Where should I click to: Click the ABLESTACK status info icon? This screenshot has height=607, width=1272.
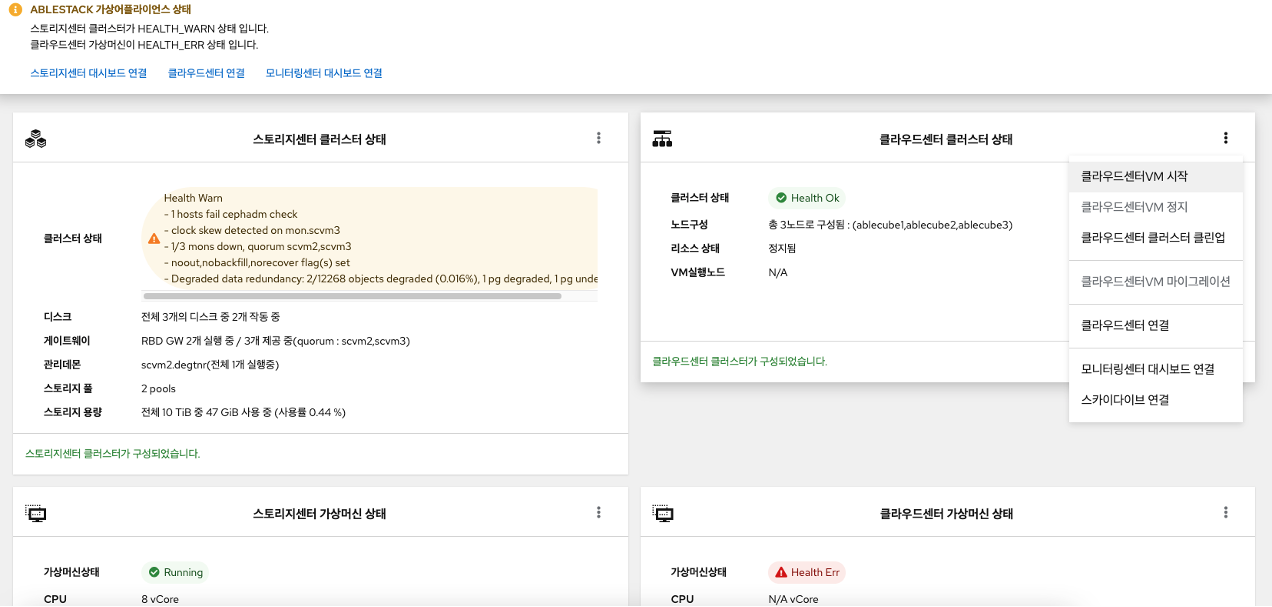point(15,10)
